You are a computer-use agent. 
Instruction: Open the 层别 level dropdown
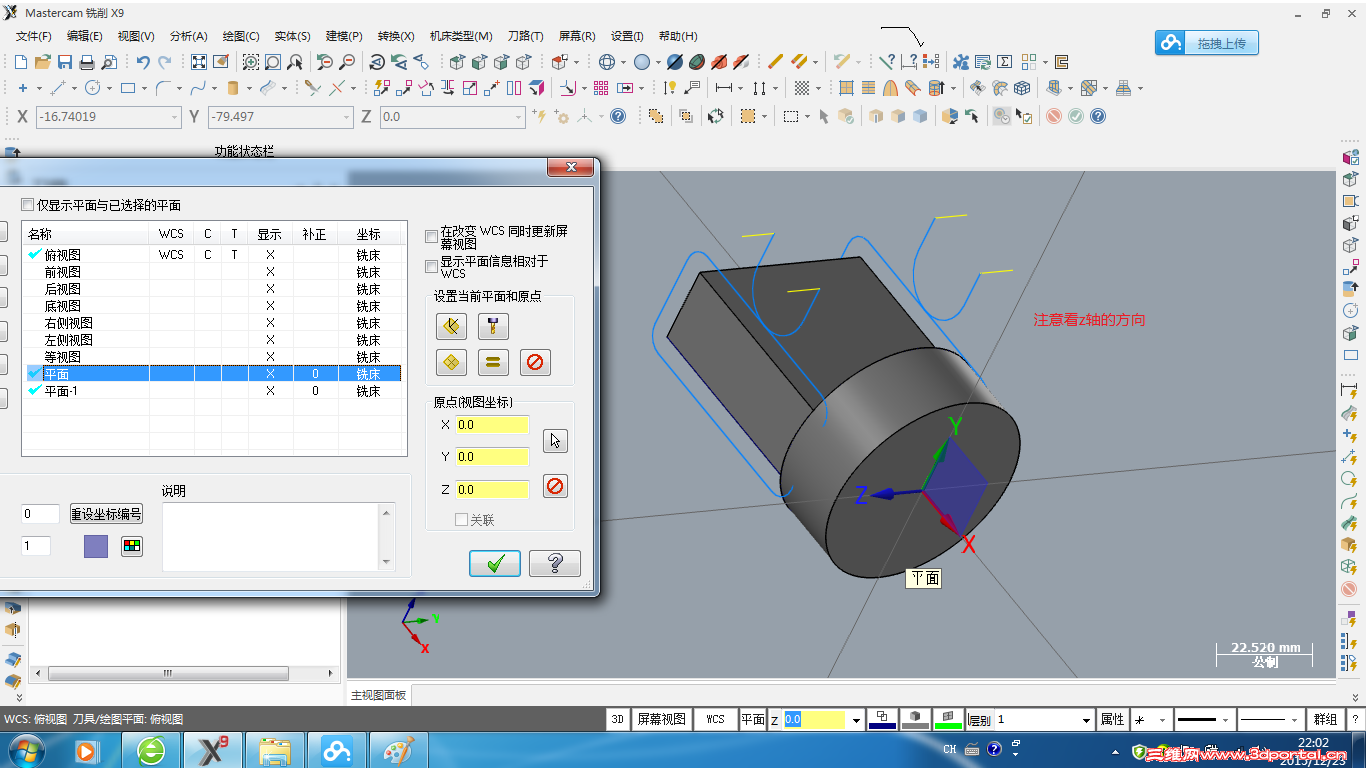click(1086, 720)
